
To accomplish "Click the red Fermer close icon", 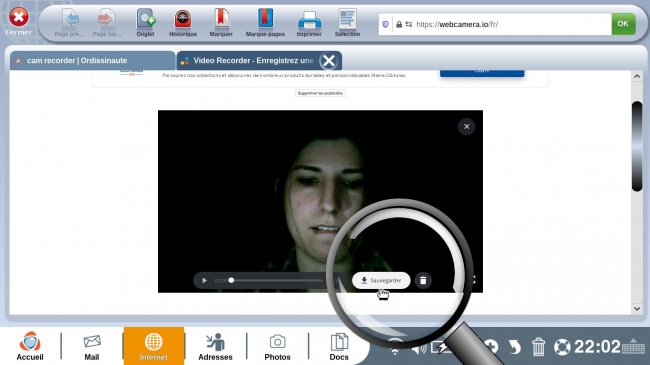I will (19, 17).
